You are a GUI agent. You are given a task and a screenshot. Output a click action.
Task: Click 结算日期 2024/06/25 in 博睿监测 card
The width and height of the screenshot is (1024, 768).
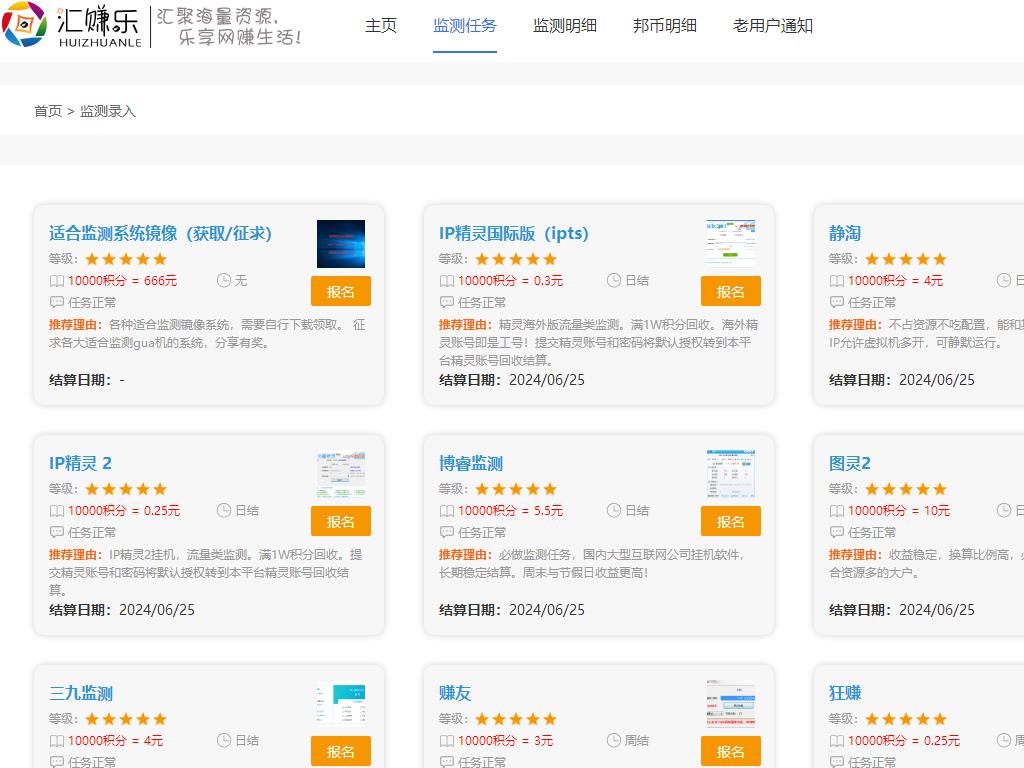(512, 610)
